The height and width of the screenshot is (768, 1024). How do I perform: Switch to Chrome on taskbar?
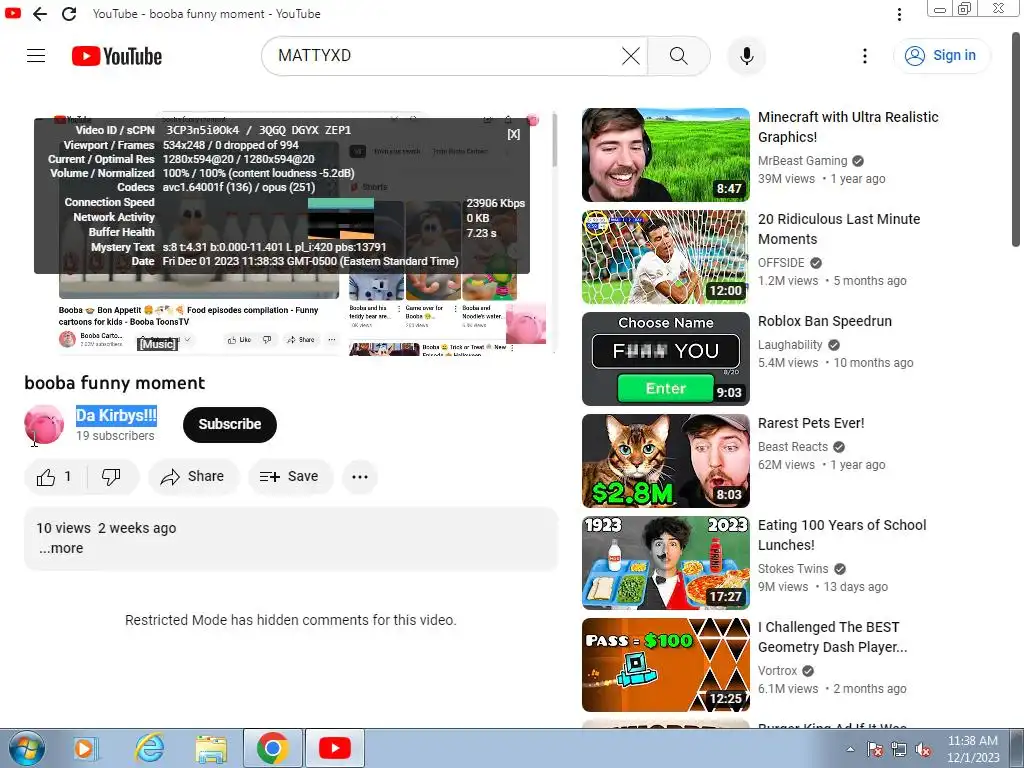pyautogui.click(x=273, y=748)
